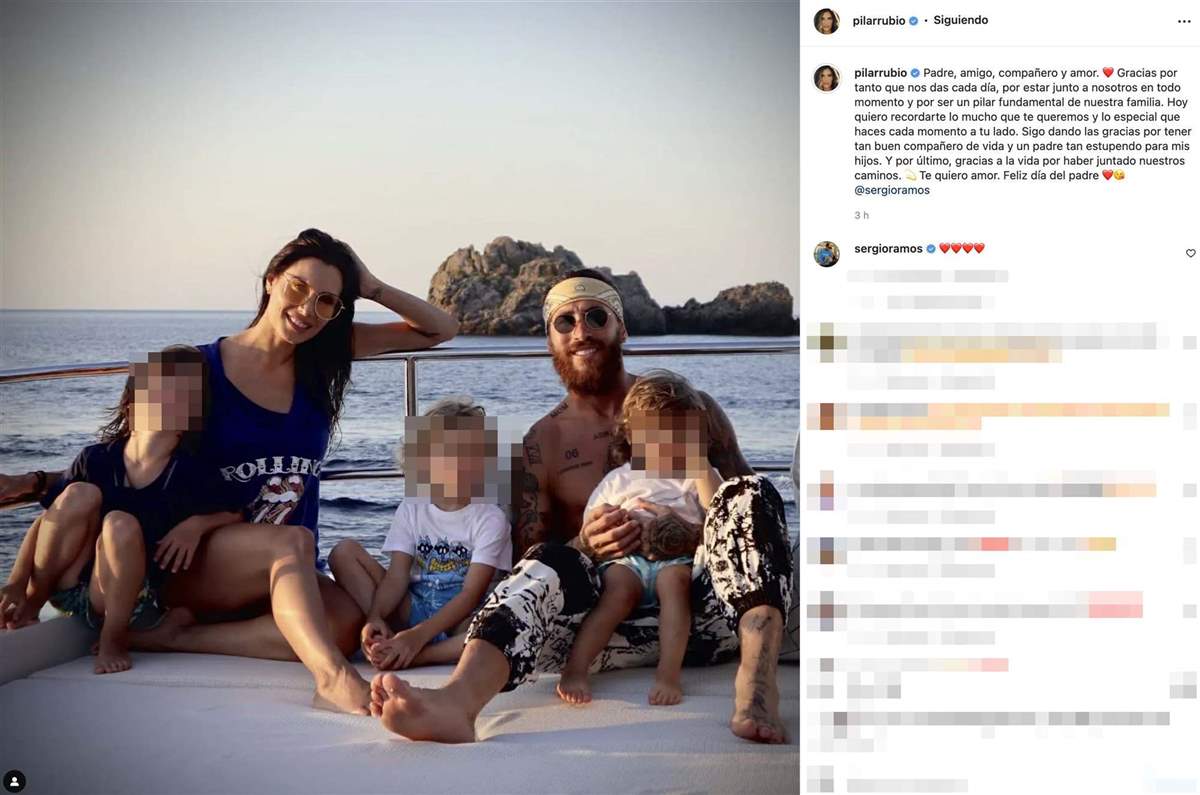Click the red hearts in sergioramos's comment

pyautogui.click(x=962, y=248)
